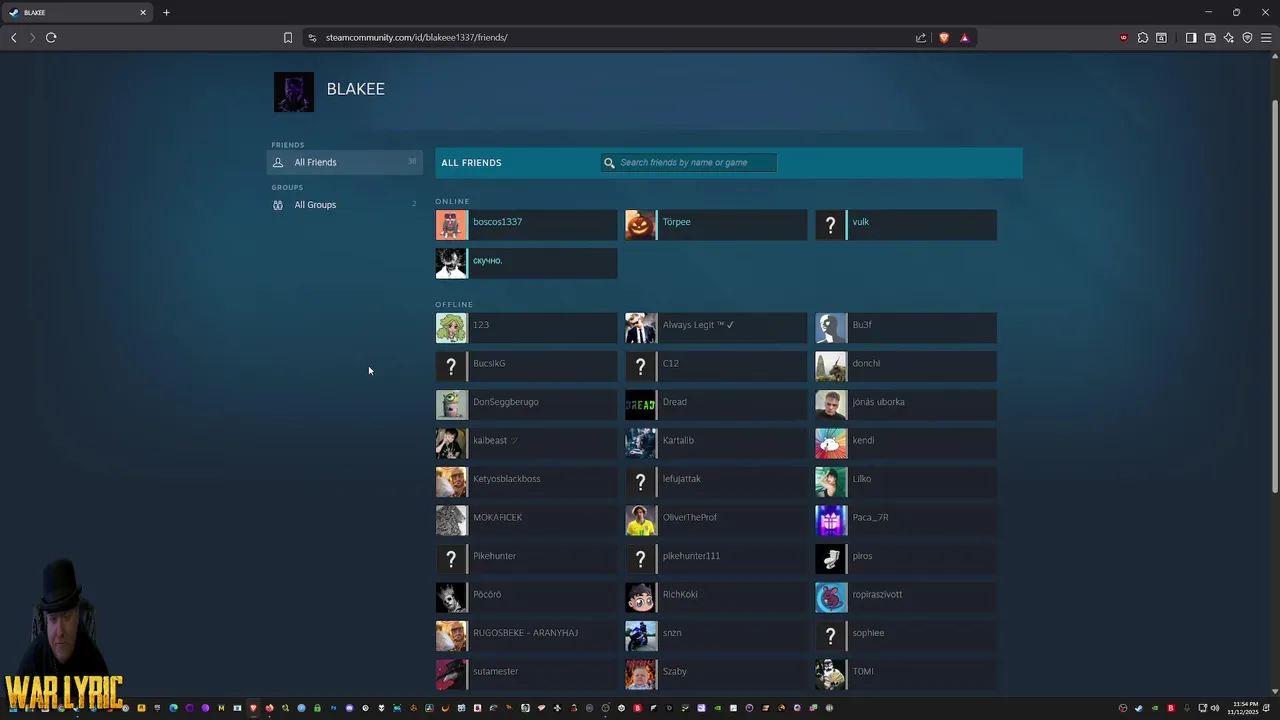Open BLAKEE profile avatar
The image size is (1280, 720).
[294, 92]
